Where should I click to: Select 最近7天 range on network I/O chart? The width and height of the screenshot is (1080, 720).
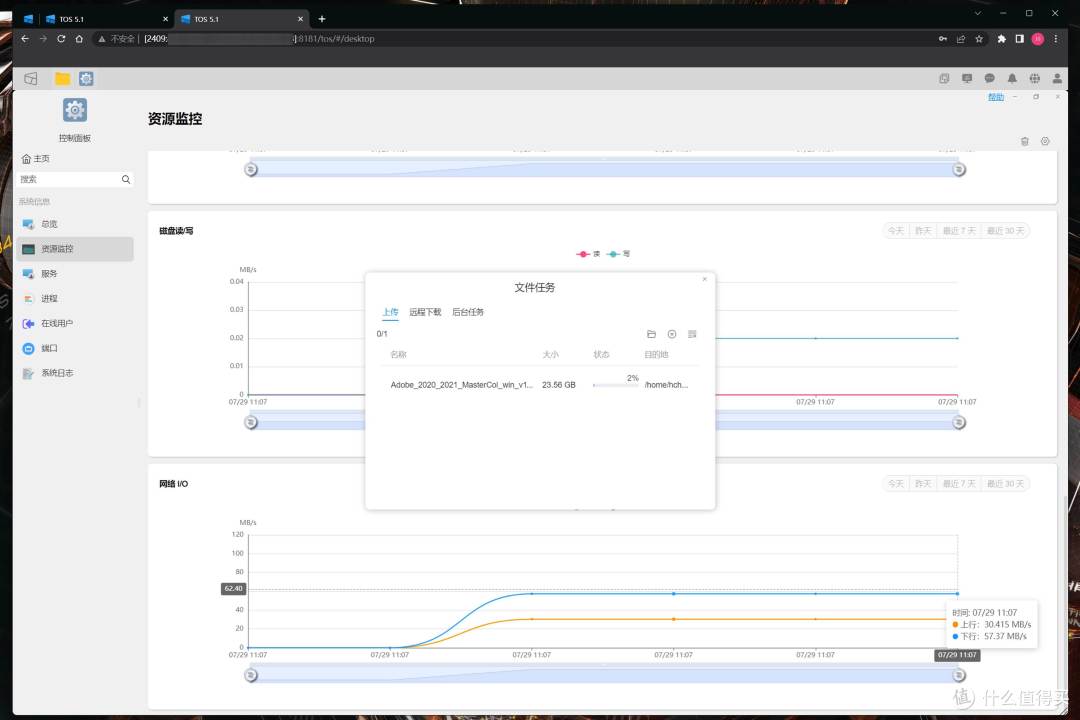point(959,484)
